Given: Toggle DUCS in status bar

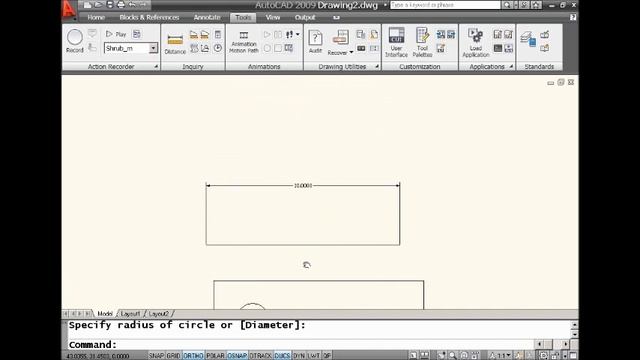Looking at the screenshot, I should (282, 356).
